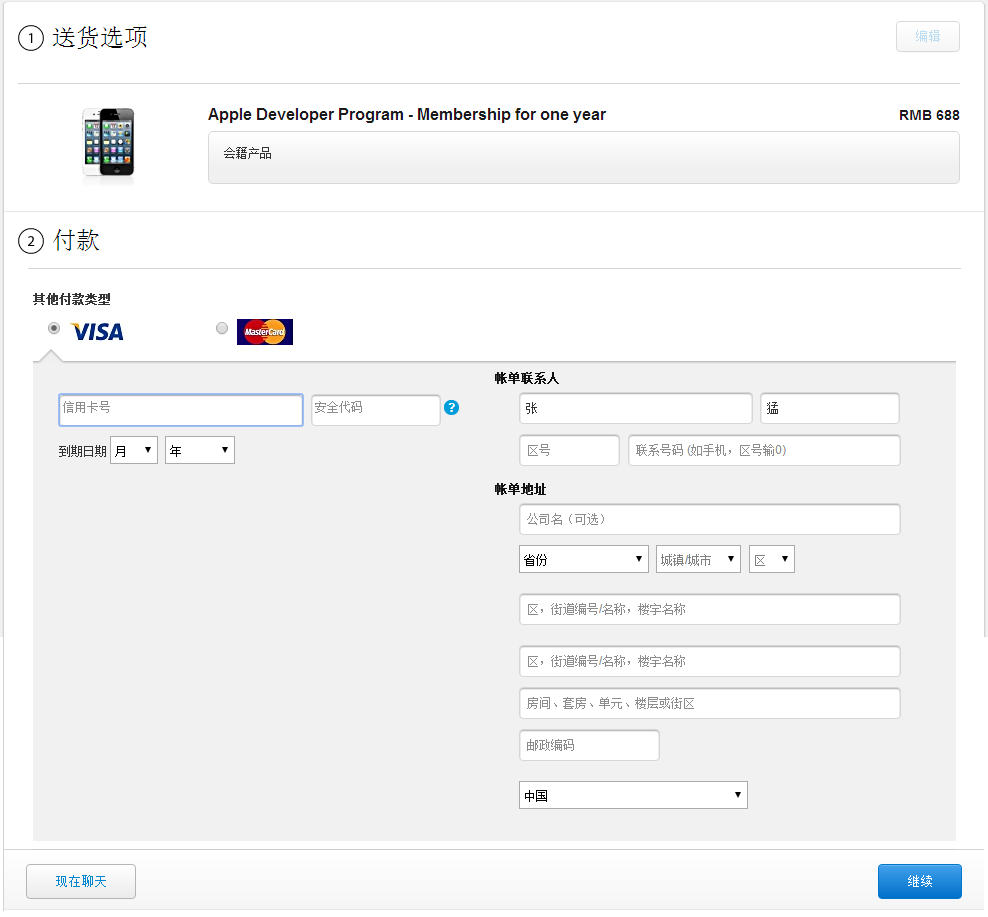Click the 现在聊天 chat now button
988x917 pixels.
point(81,882)
